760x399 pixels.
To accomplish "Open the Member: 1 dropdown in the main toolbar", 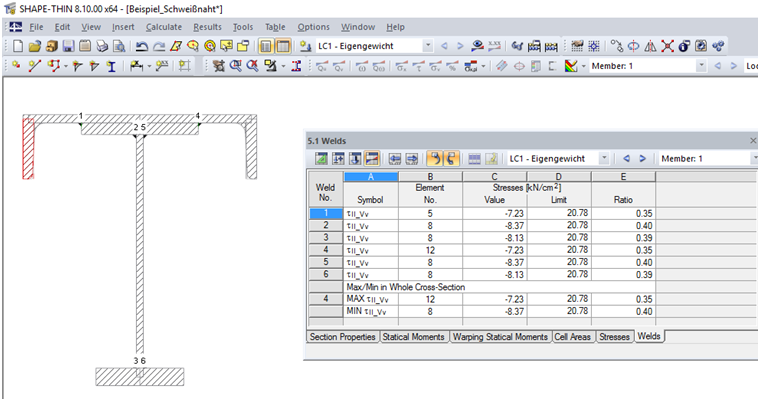I will point(701,65).
